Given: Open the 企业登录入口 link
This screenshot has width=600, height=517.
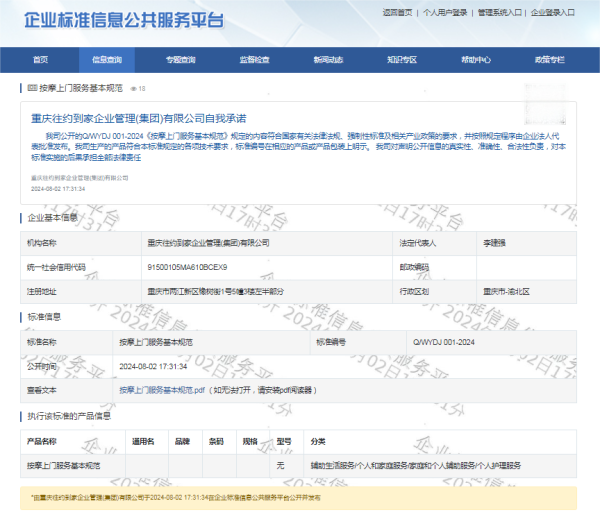Looking at the screenshot, I should click(x=553, y=13).
